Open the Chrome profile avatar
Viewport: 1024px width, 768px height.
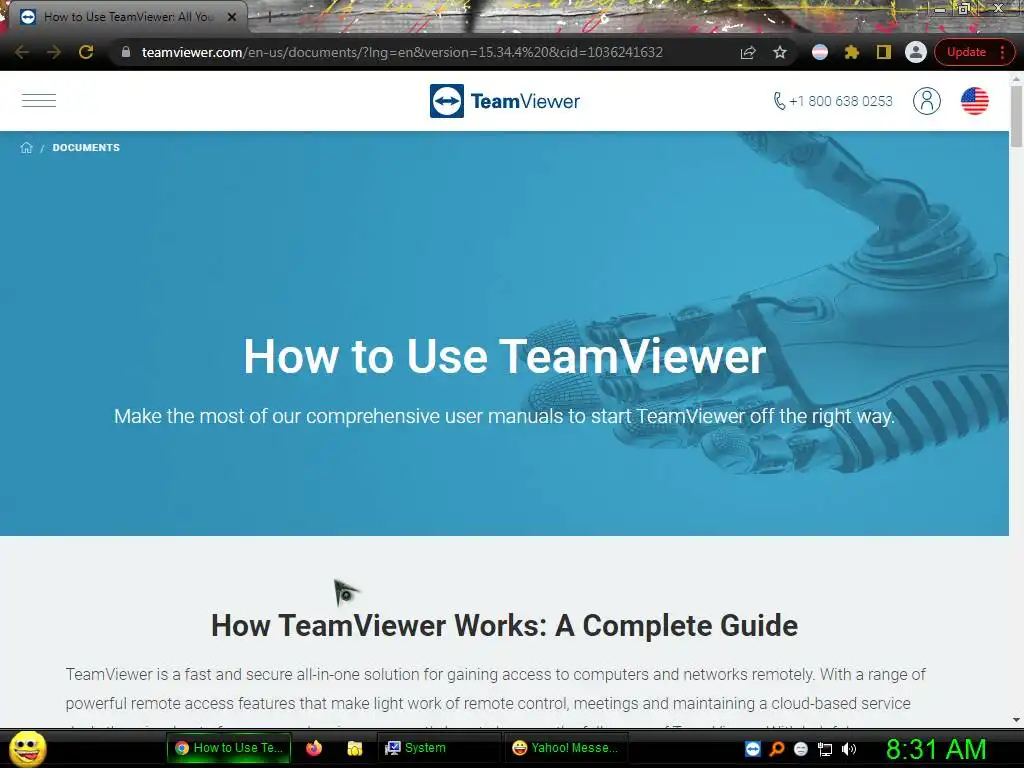[916, 52]
